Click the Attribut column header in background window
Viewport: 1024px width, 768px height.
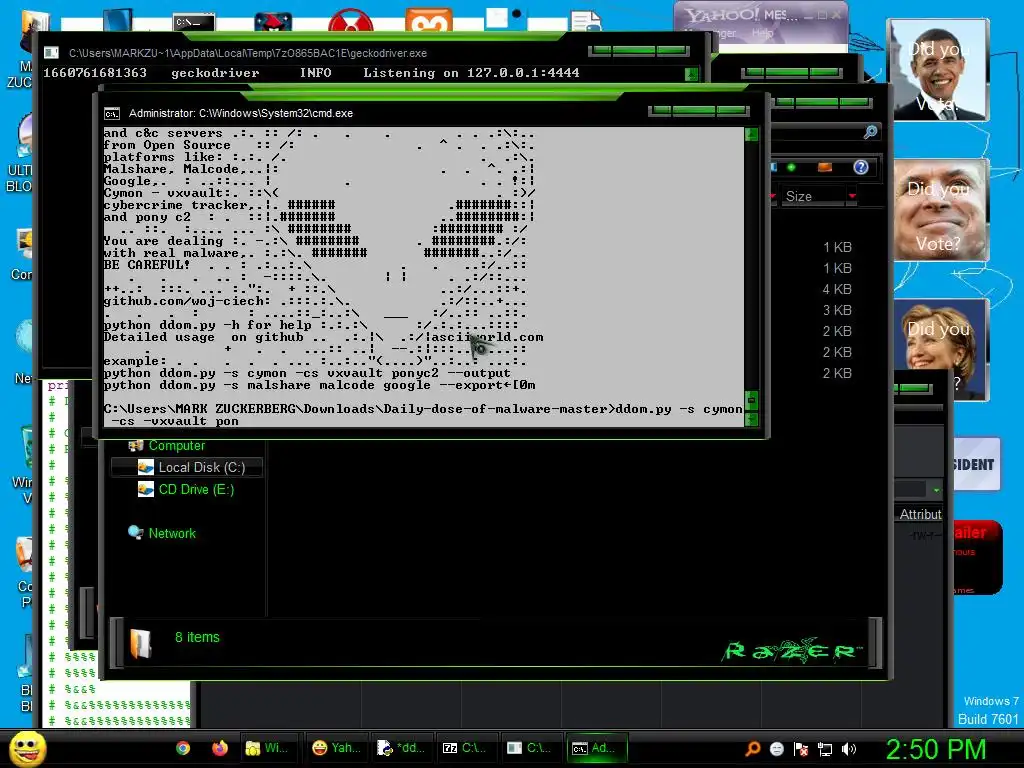click(x=920, y=515)
